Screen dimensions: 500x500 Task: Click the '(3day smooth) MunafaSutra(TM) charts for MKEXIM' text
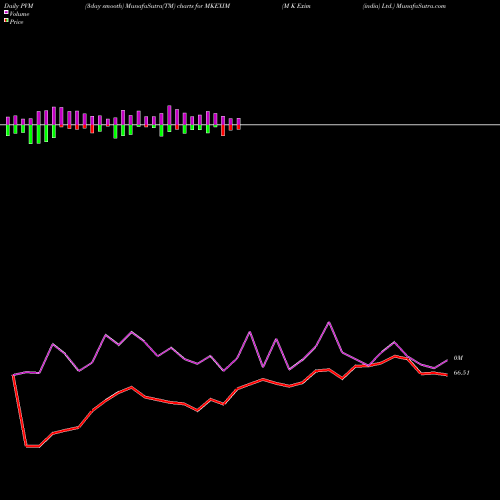pos(157,6)
